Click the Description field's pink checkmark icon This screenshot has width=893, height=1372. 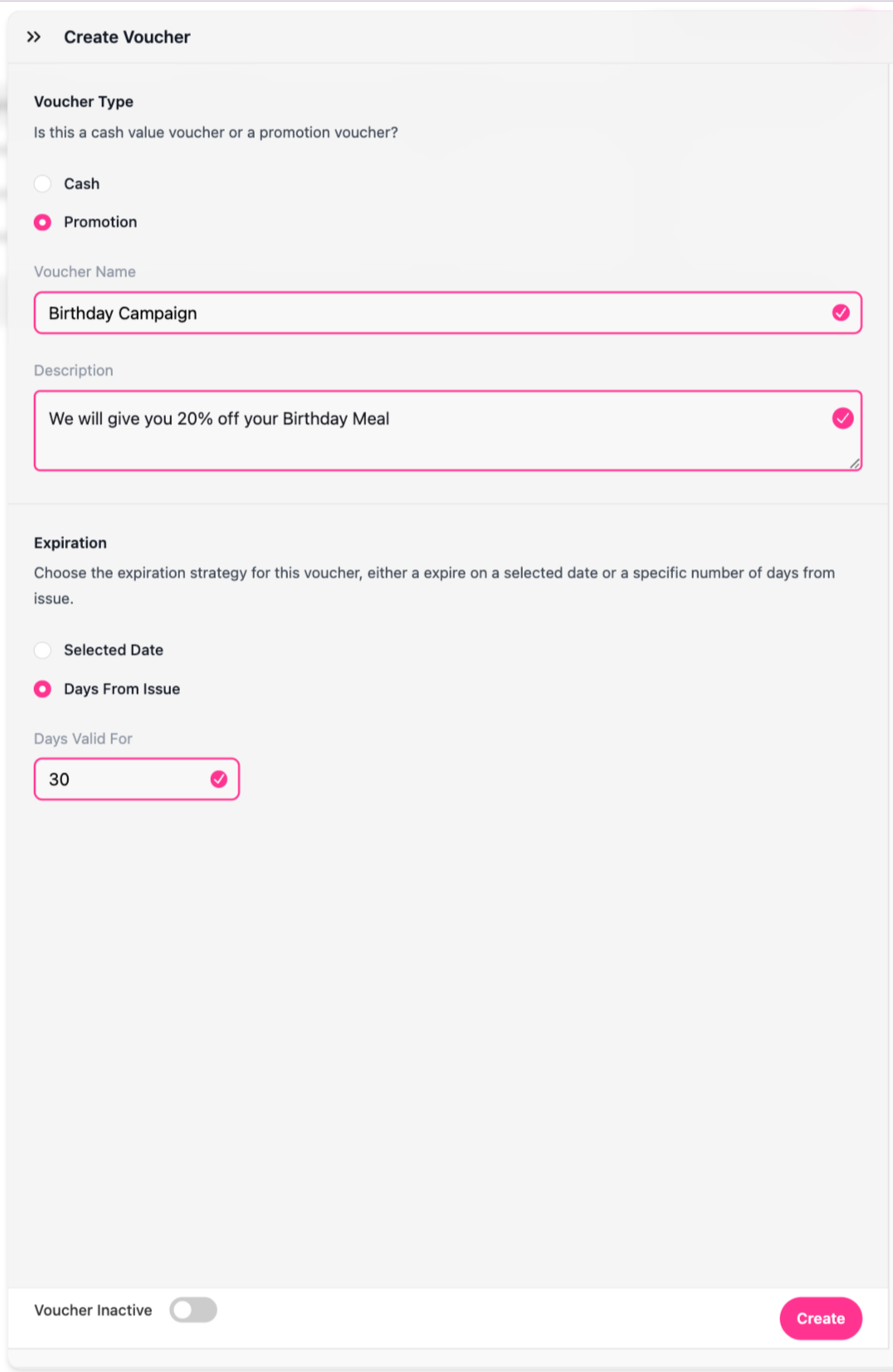842,418
